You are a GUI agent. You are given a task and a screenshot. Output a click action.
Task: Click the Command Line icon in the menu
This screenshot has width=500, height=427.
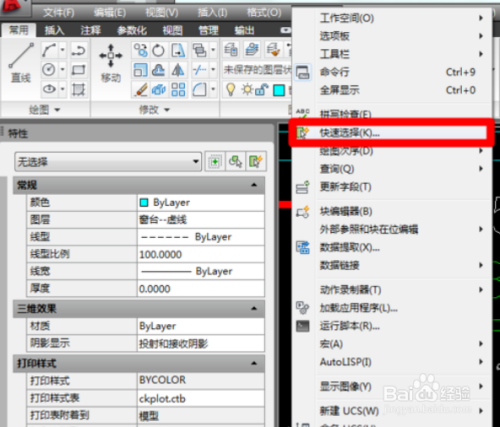tap(303, 72)
